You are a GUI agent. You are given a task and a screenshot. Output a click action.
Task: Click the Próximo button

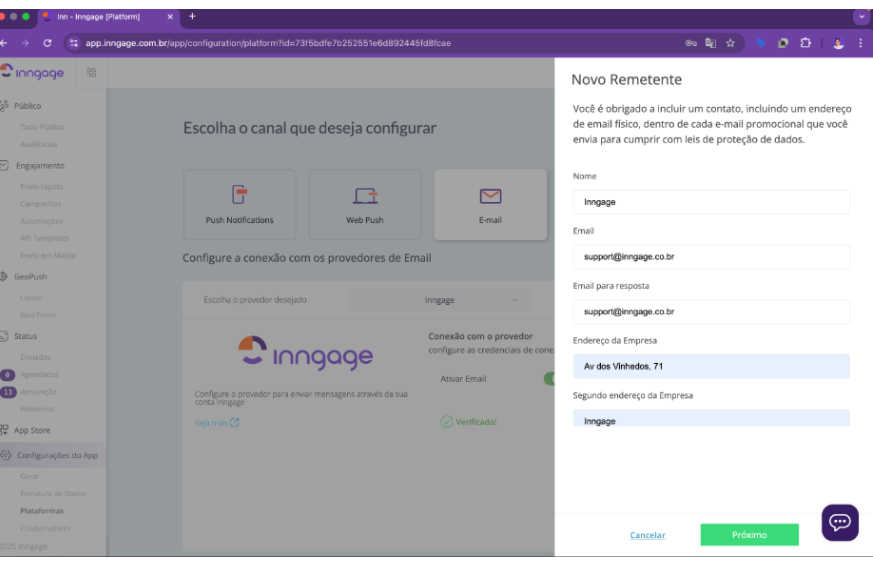[749, 535]
